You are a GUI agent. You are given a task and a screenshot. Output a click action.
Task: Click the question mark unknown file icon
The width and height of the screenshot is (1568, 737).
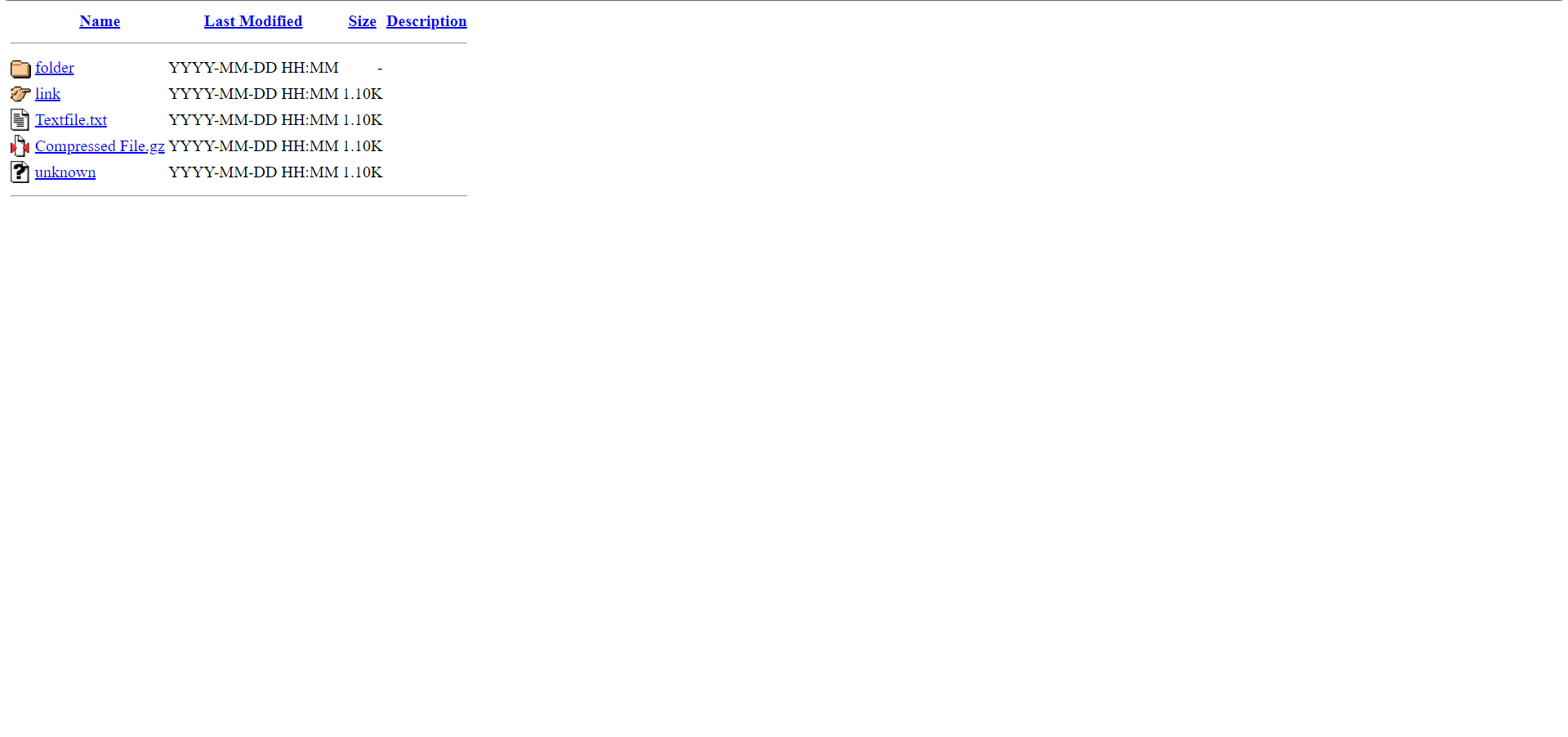pyautogui.click(x=20, y=172)
